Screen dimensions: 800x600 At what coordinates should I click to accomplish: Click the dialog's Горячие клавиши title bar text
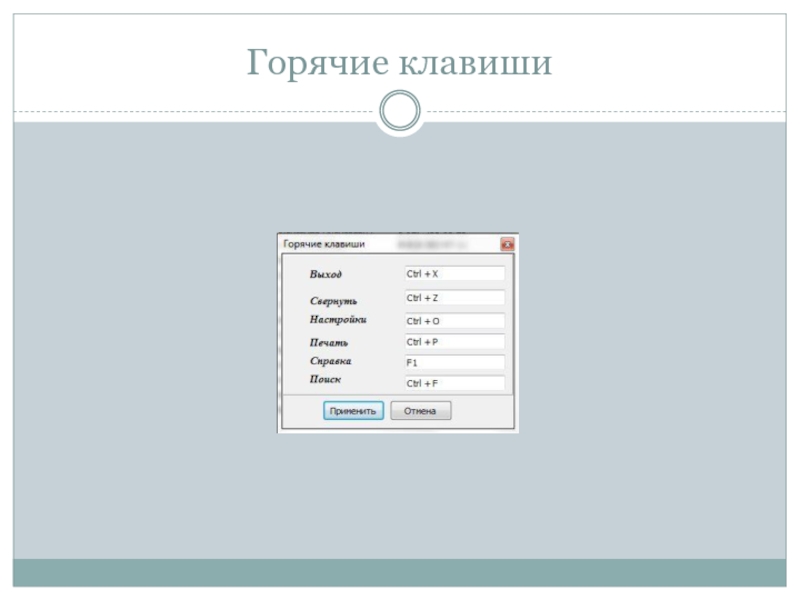(x=324, y=243)
